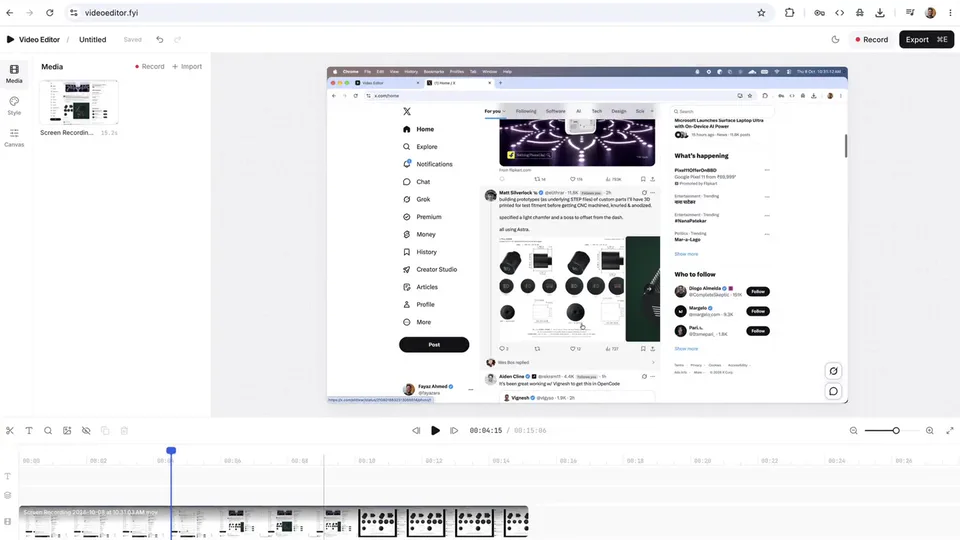Select the Screen Recording media thumbnail

[78, 102]
